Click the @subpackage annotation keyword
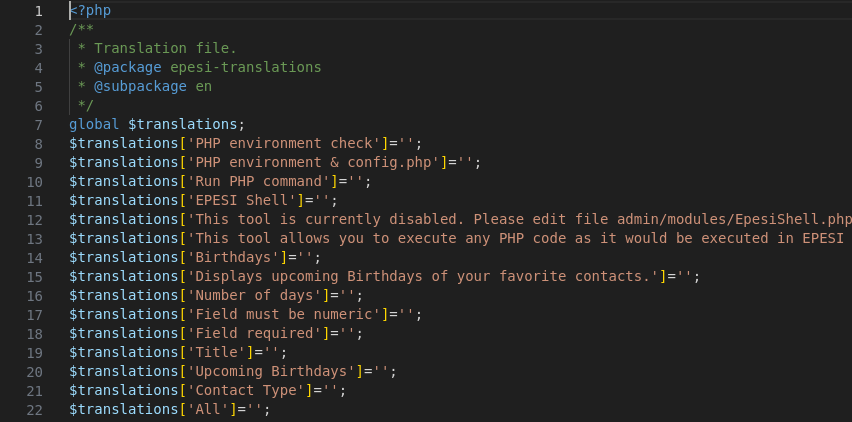852x422 pixels. coord(140,87)
